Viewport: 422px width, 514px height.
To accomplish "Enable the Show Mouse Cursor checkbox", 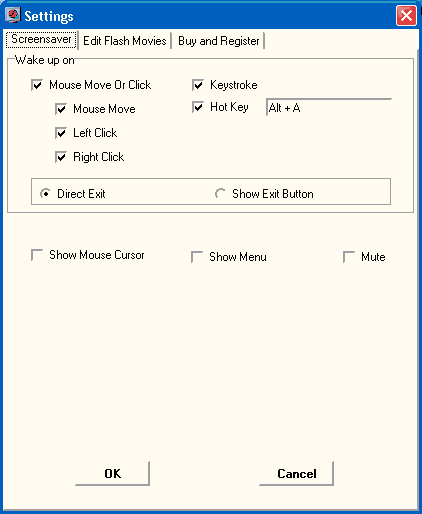I will click(37, 255).
